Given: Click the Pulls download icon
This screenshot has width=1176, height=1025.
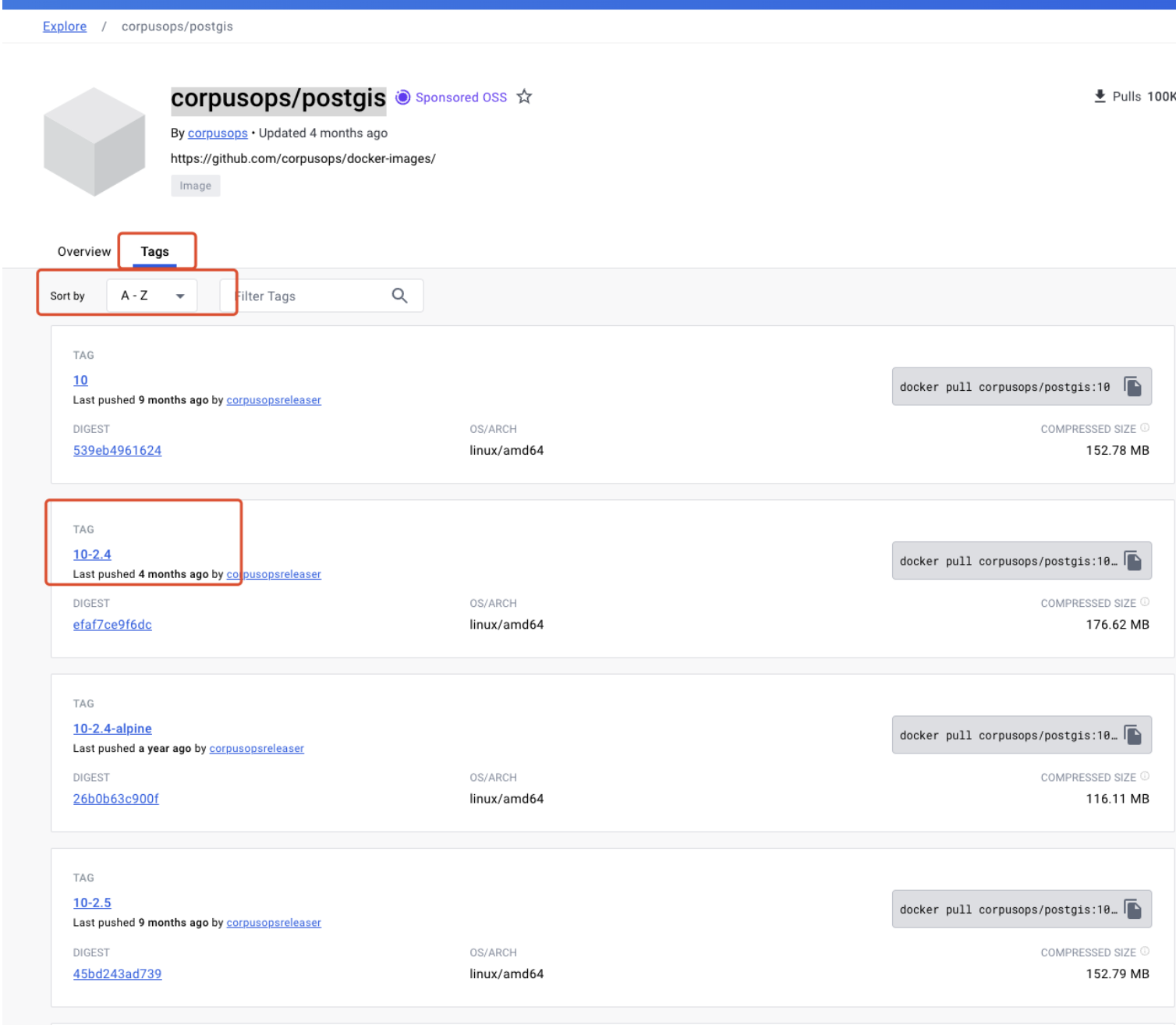Looking at the screenshot, I should (1100, 96).
